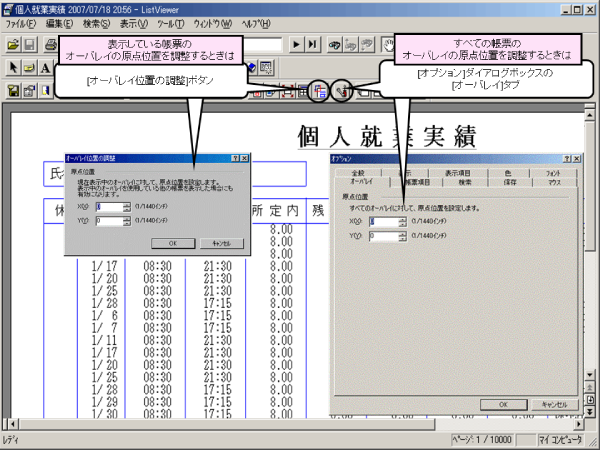Select the arrow pointer tool

(x=12, y=67)
